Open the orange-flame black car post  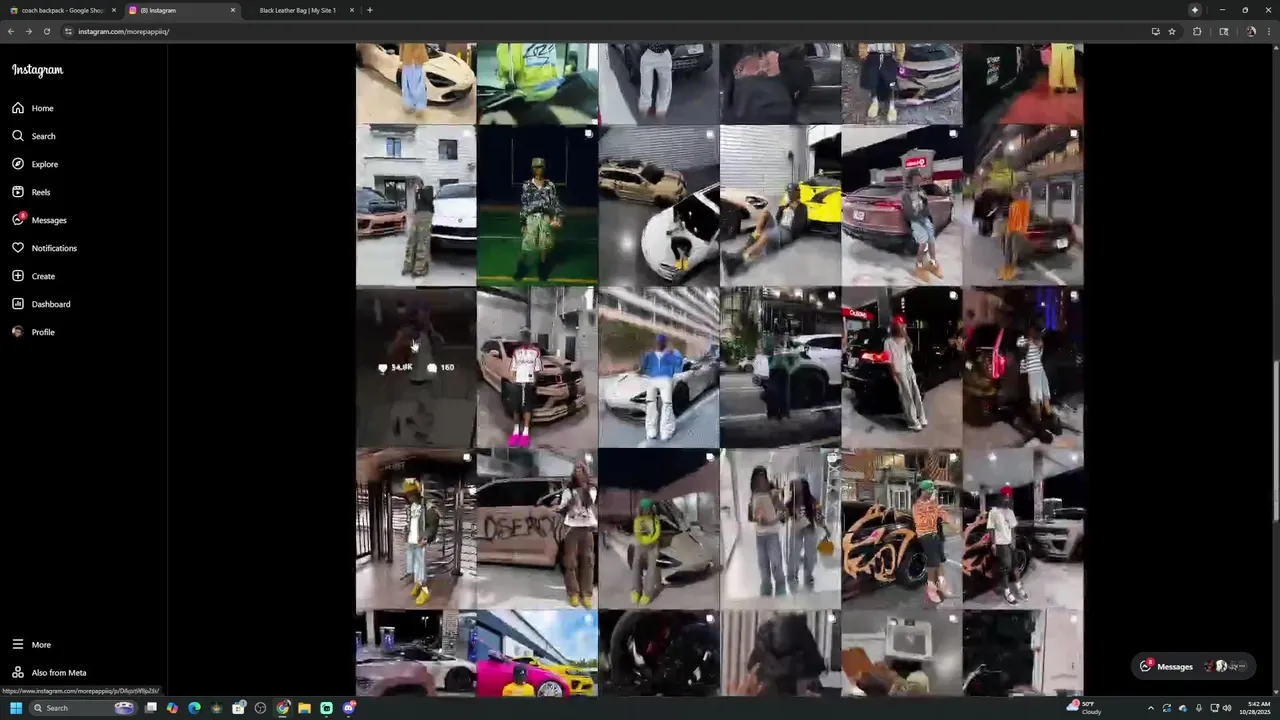[901, 529]
